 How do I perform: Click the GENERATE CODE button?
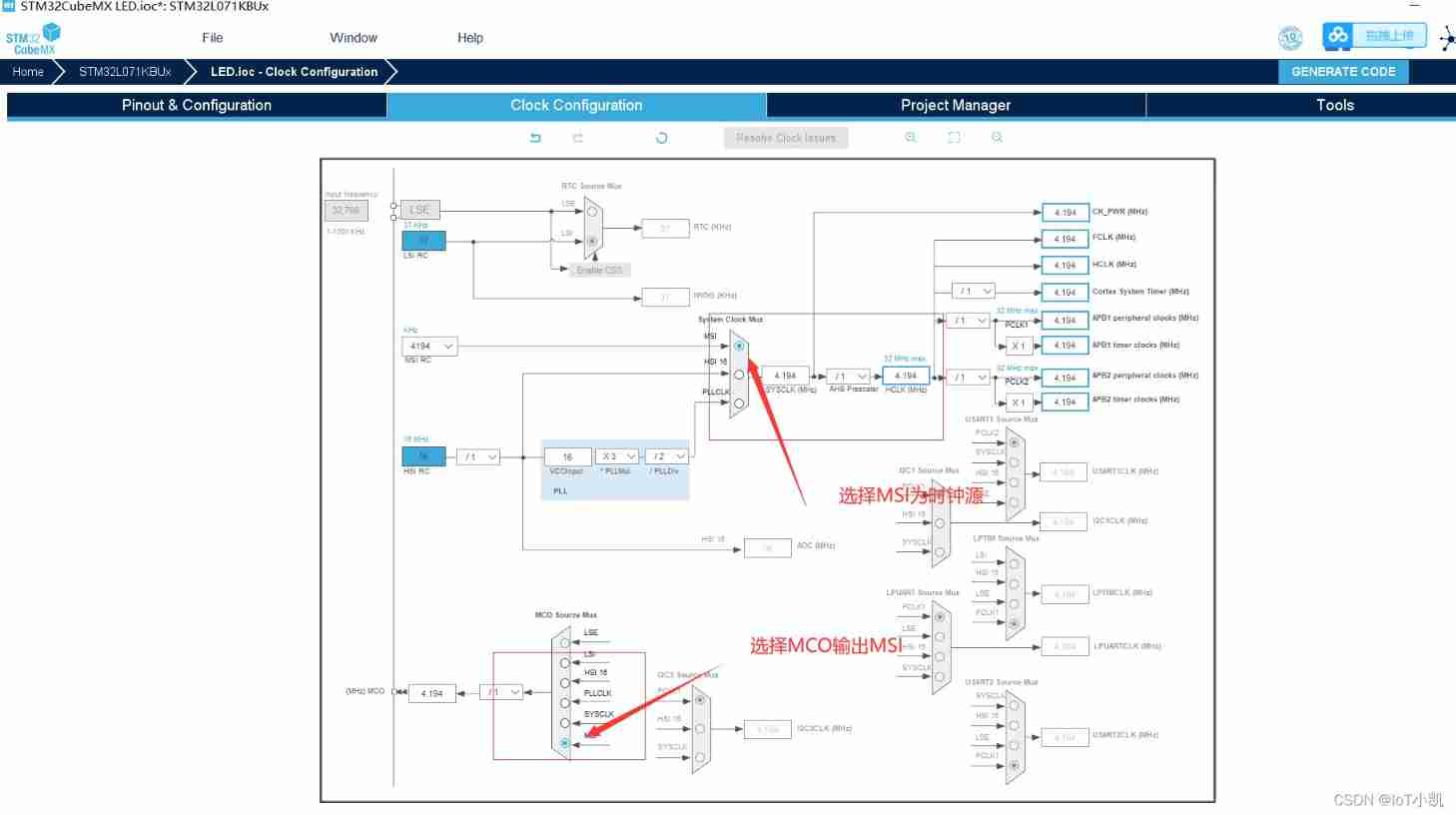[x=1343, y=72]
